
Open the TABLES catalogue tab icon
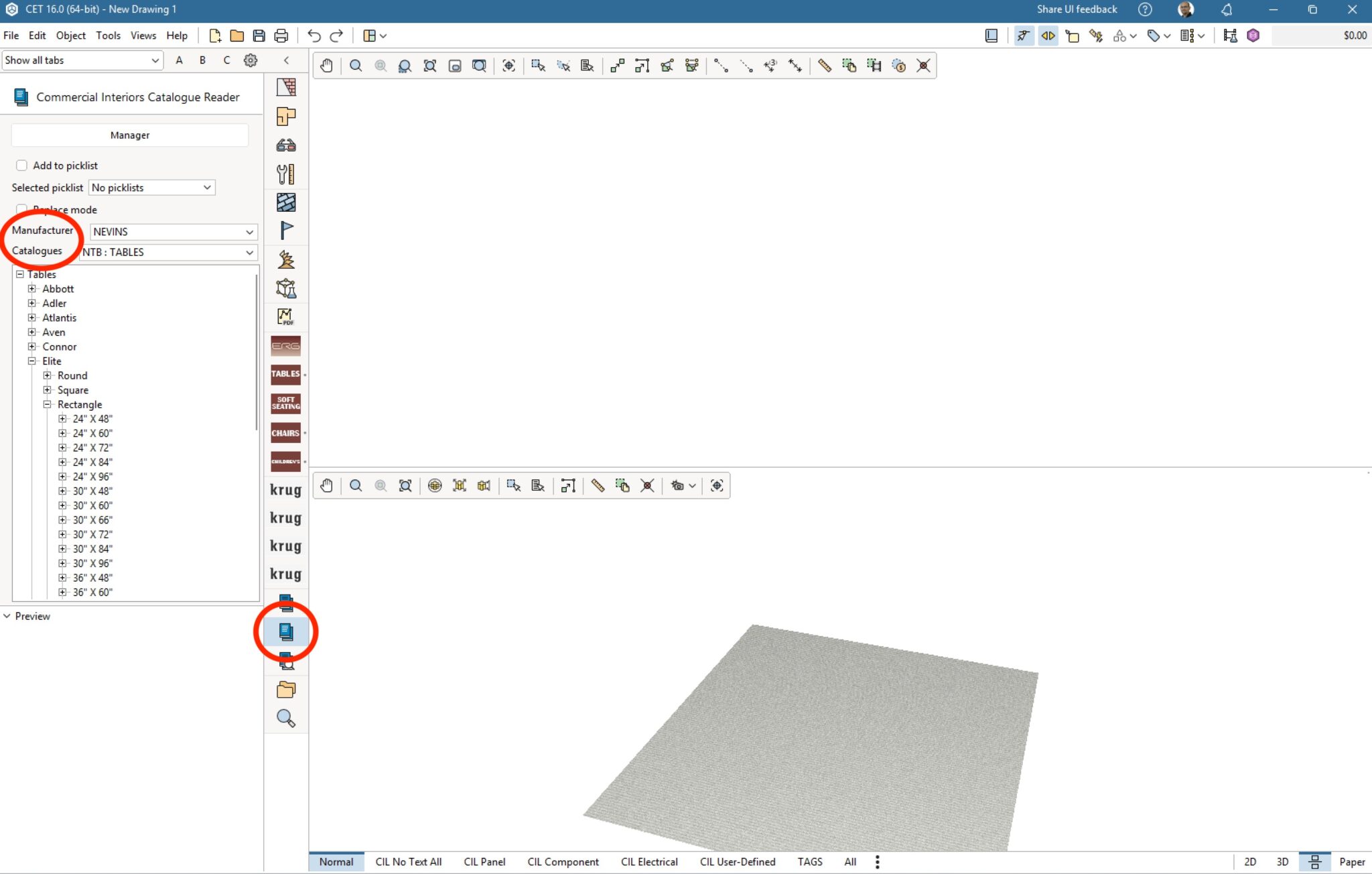pos(286,375)
